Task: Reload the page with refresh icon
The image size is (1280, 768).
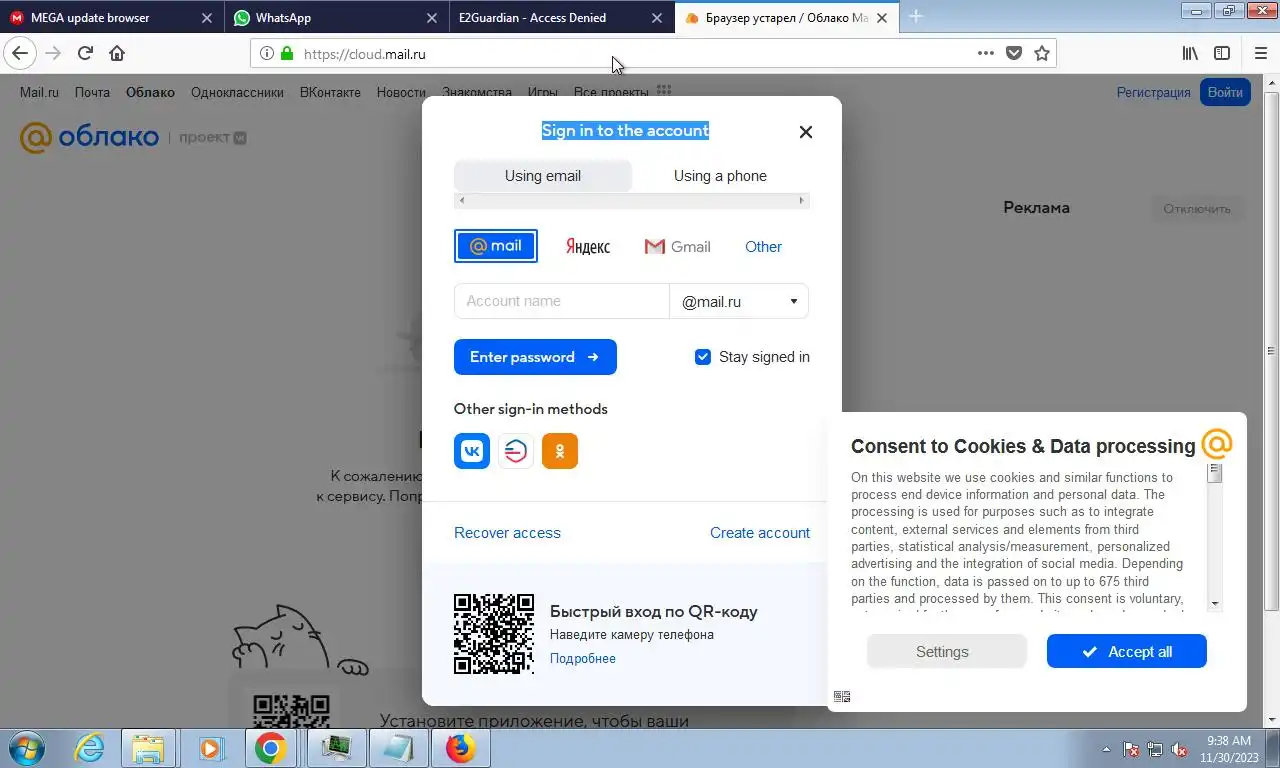Action: point(85,53)
